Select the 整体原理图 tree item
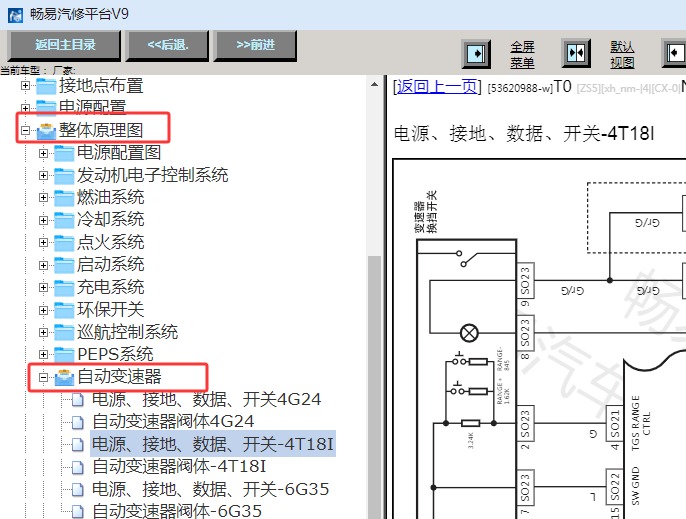The image size is (686, 519). pyautogui.click(x=101, y=130)
